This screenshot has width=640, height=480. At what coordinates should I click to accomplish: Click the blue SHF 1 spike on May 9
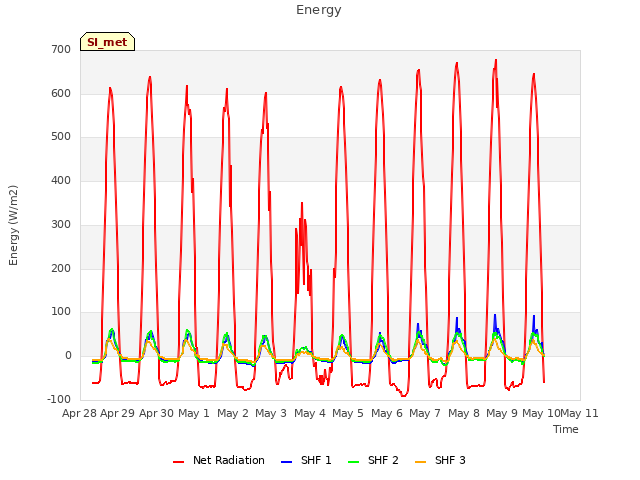[495, 315]
